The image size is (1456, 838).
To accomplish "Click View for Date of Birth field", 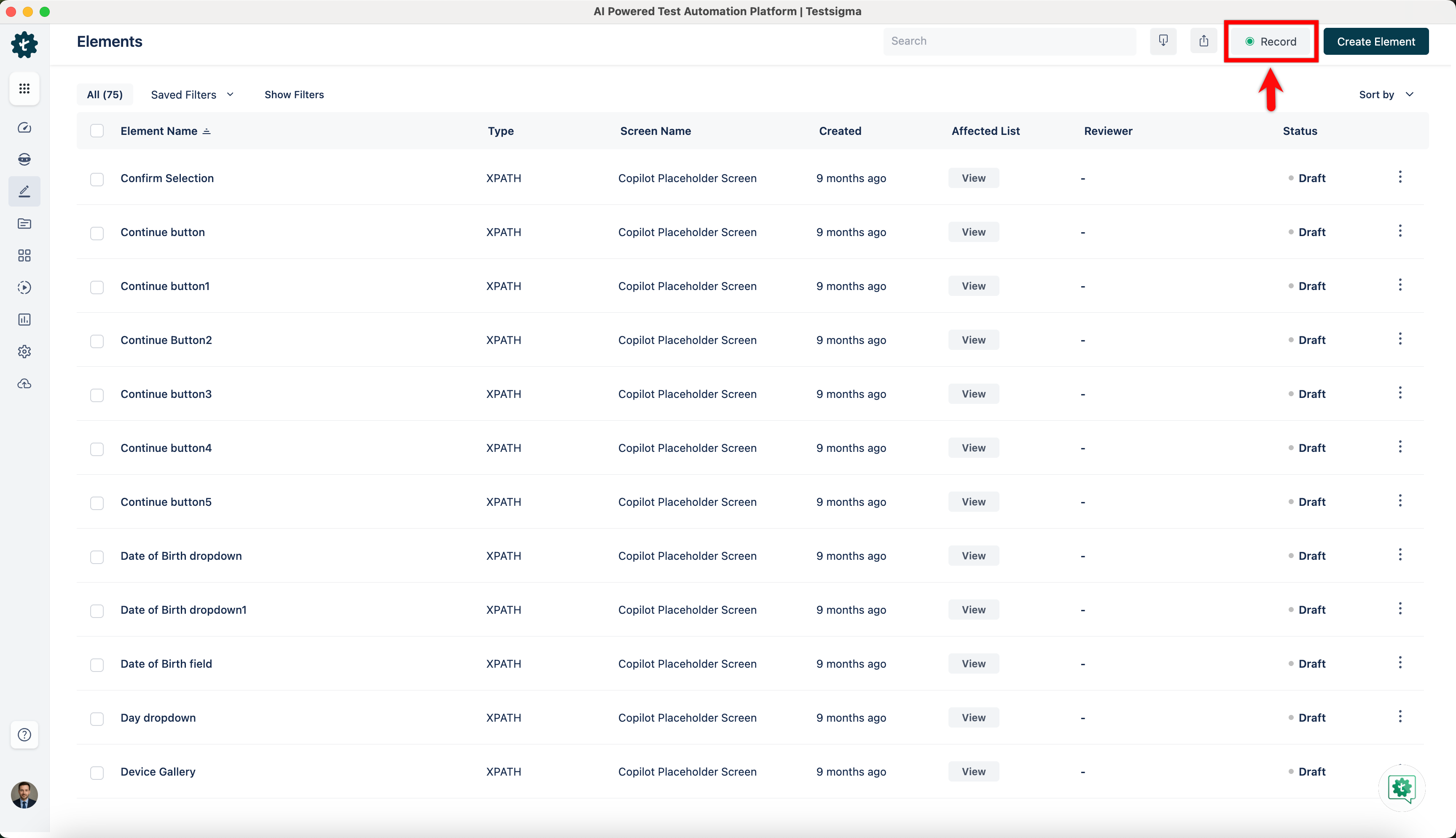I will point(973,663).
